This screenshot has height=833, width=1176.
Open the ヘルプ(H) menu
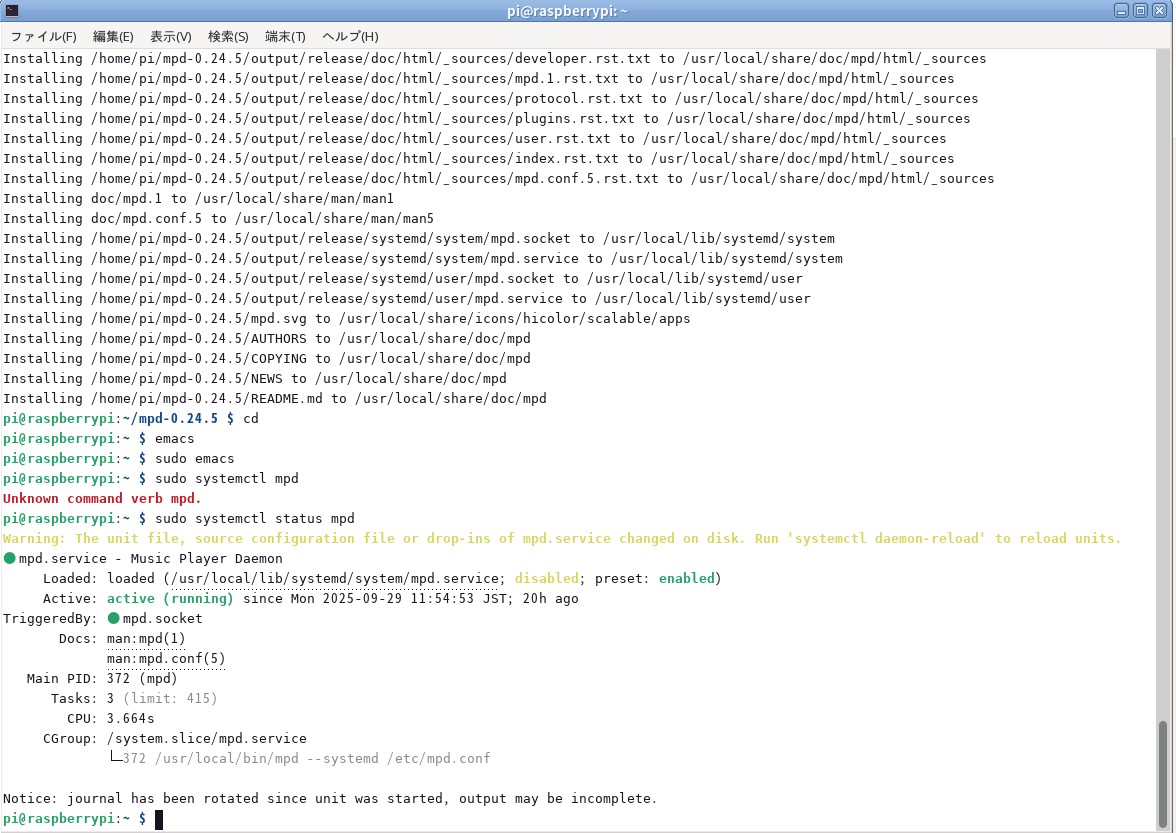[x=350, y=36]
